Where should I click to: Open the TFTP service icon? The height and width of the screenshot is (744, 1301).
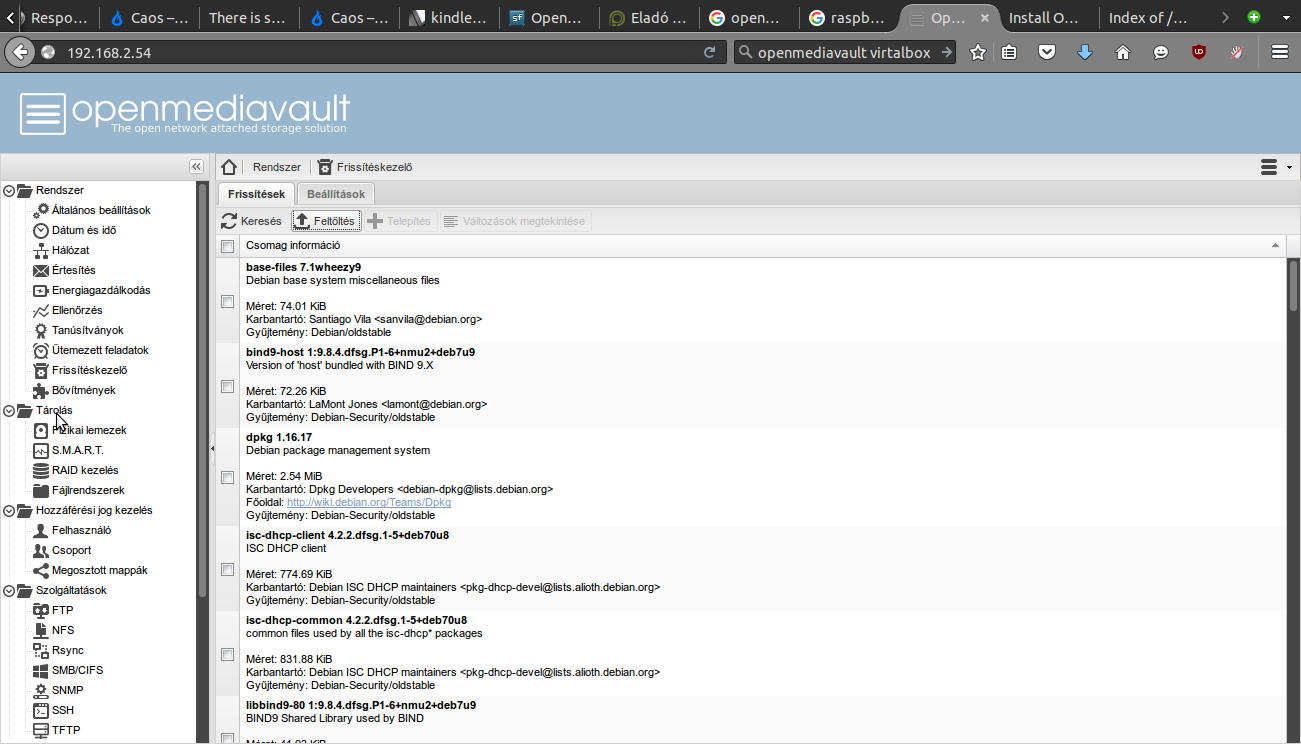[41, 730]
